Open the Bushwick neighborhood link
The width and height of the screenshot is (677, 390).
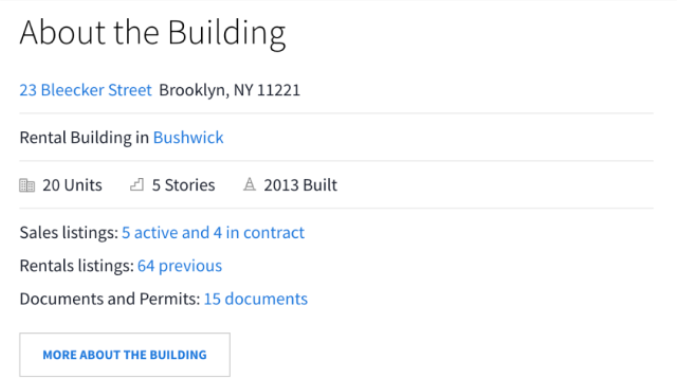188,138
